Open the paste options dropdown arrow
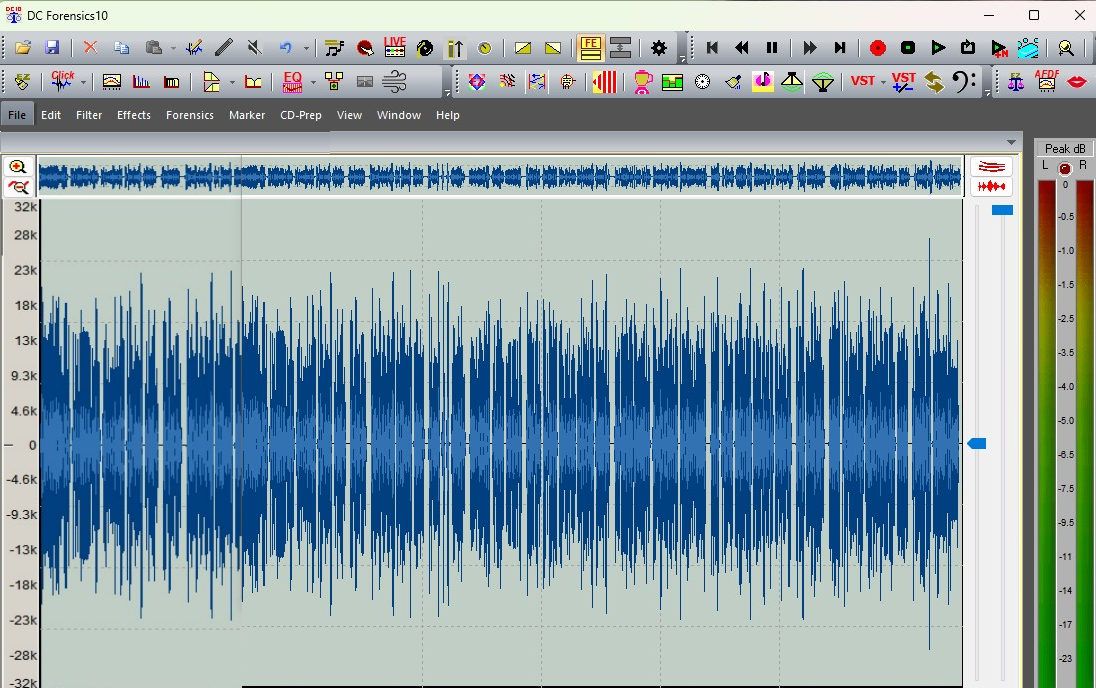 coord(173,48)
